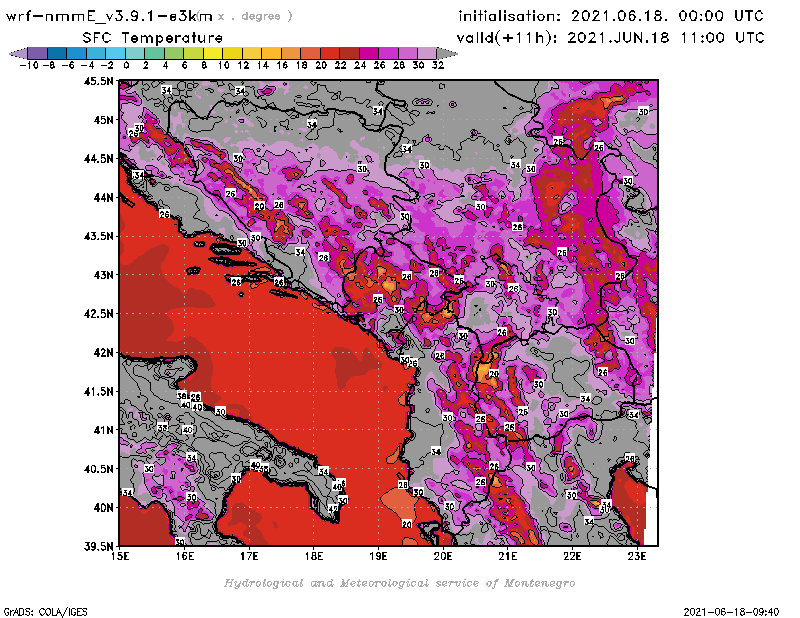800x618 pixels.
Task: Click the legend swatch between -2 and 0
Action: (115, 53)
